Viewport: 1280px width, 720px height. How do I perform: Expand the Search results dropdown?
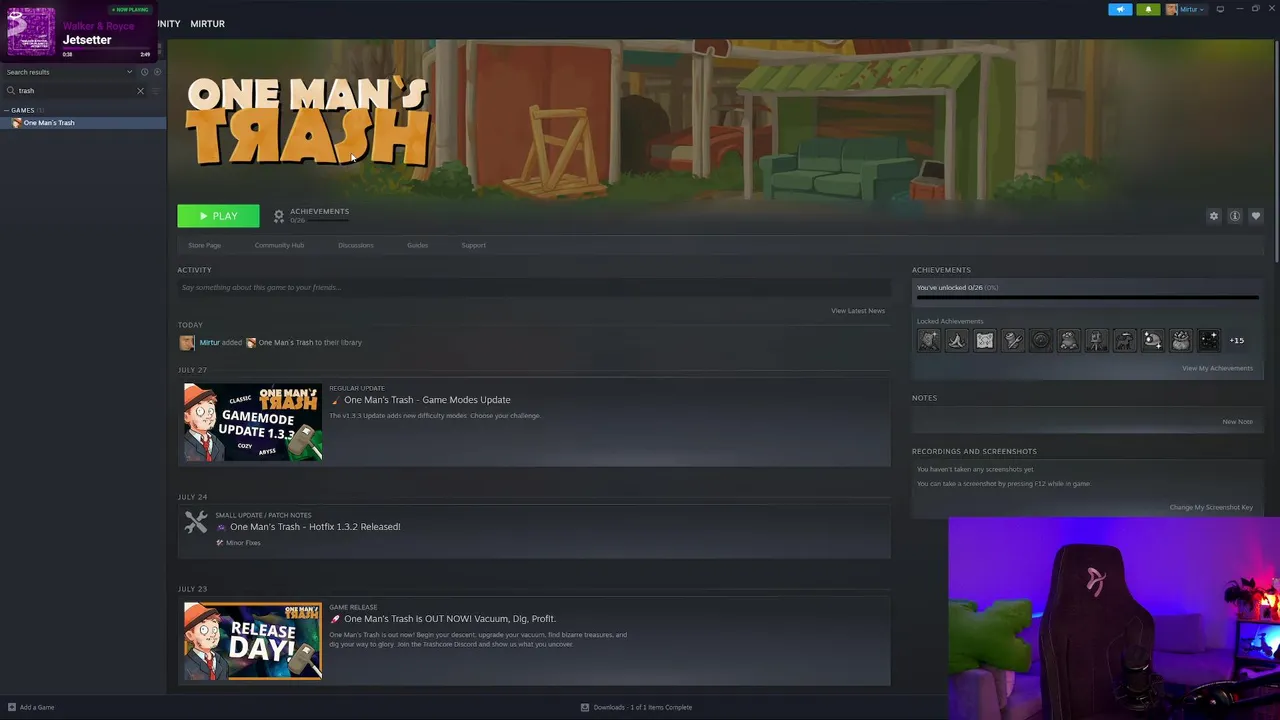pyautogui.click(x=68, y=72)
